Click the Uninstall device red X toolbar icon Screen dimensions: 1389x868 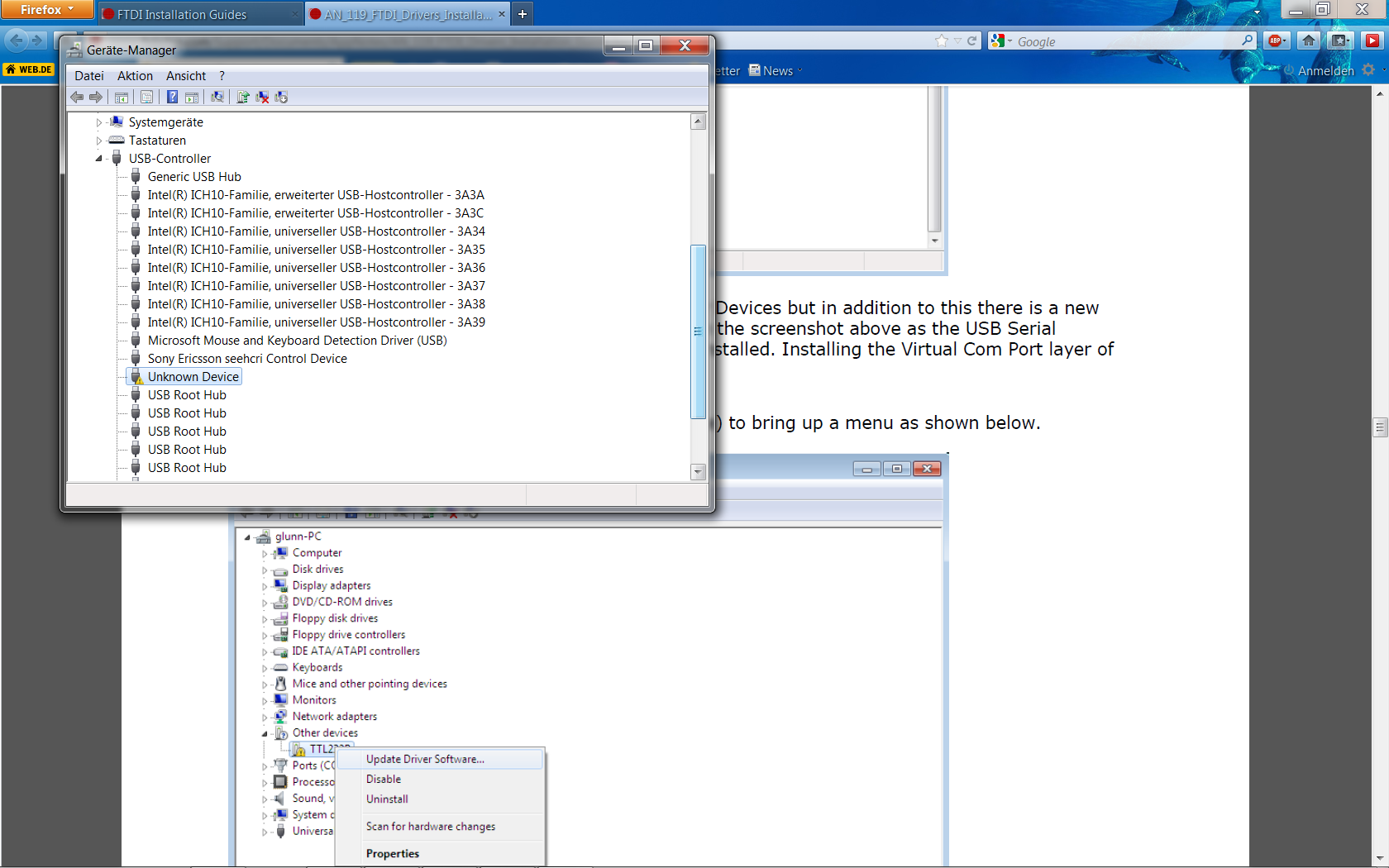coord(262,97)
